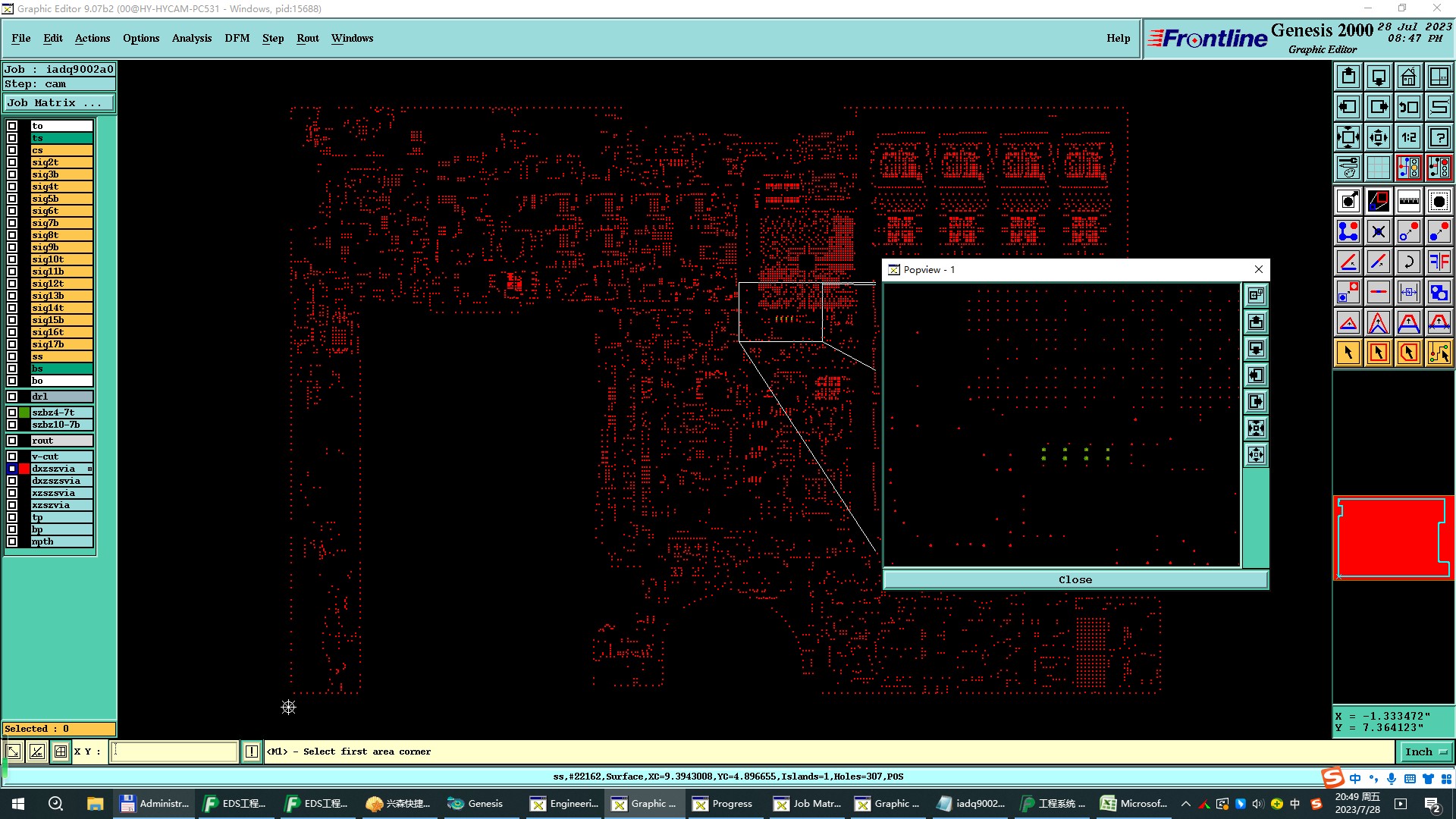Expand hidden system tray icons chevron
The image size is (1456, 819).
[1186, 804]
